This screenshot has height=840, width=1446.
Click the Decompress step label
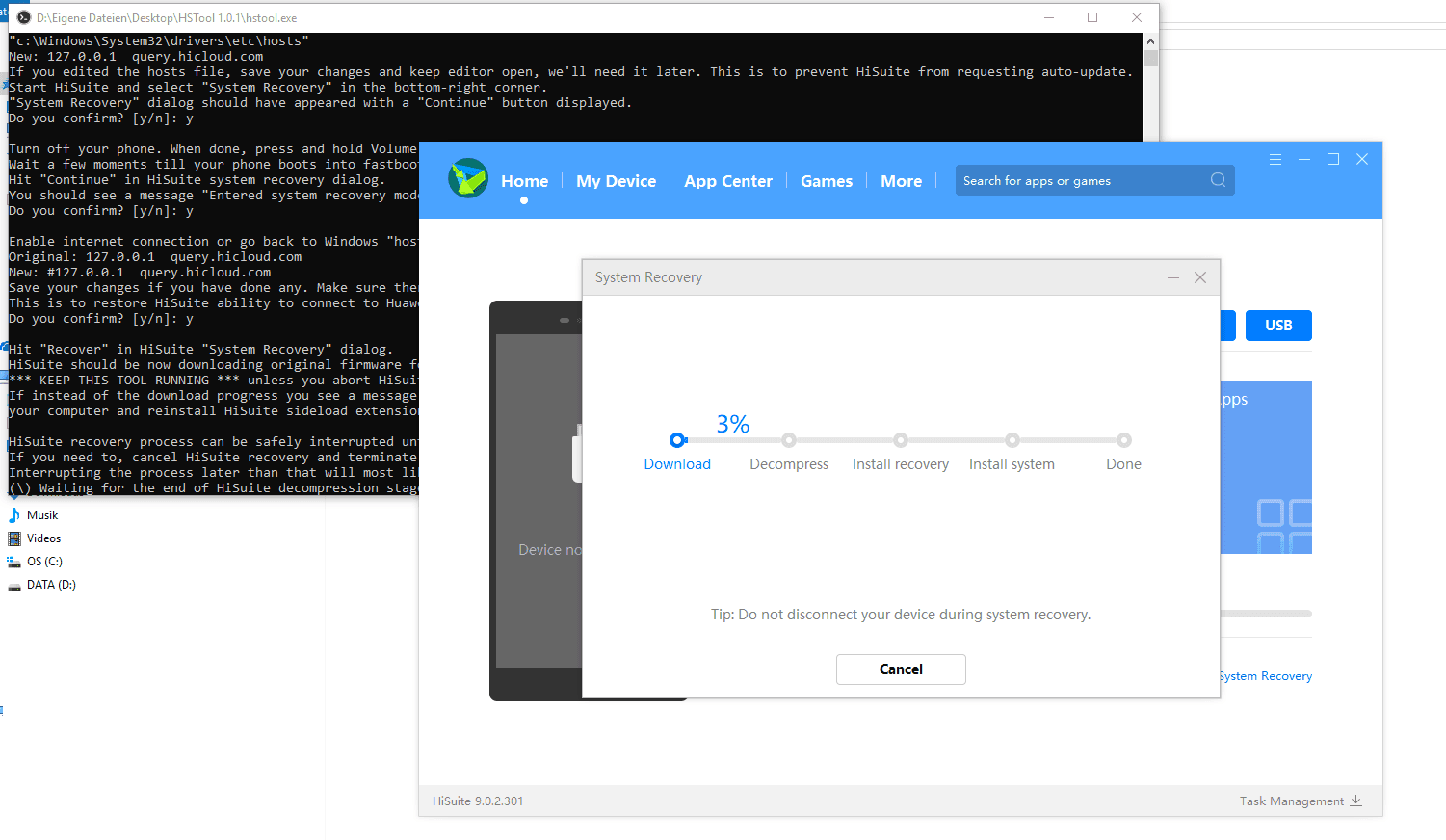789,464
